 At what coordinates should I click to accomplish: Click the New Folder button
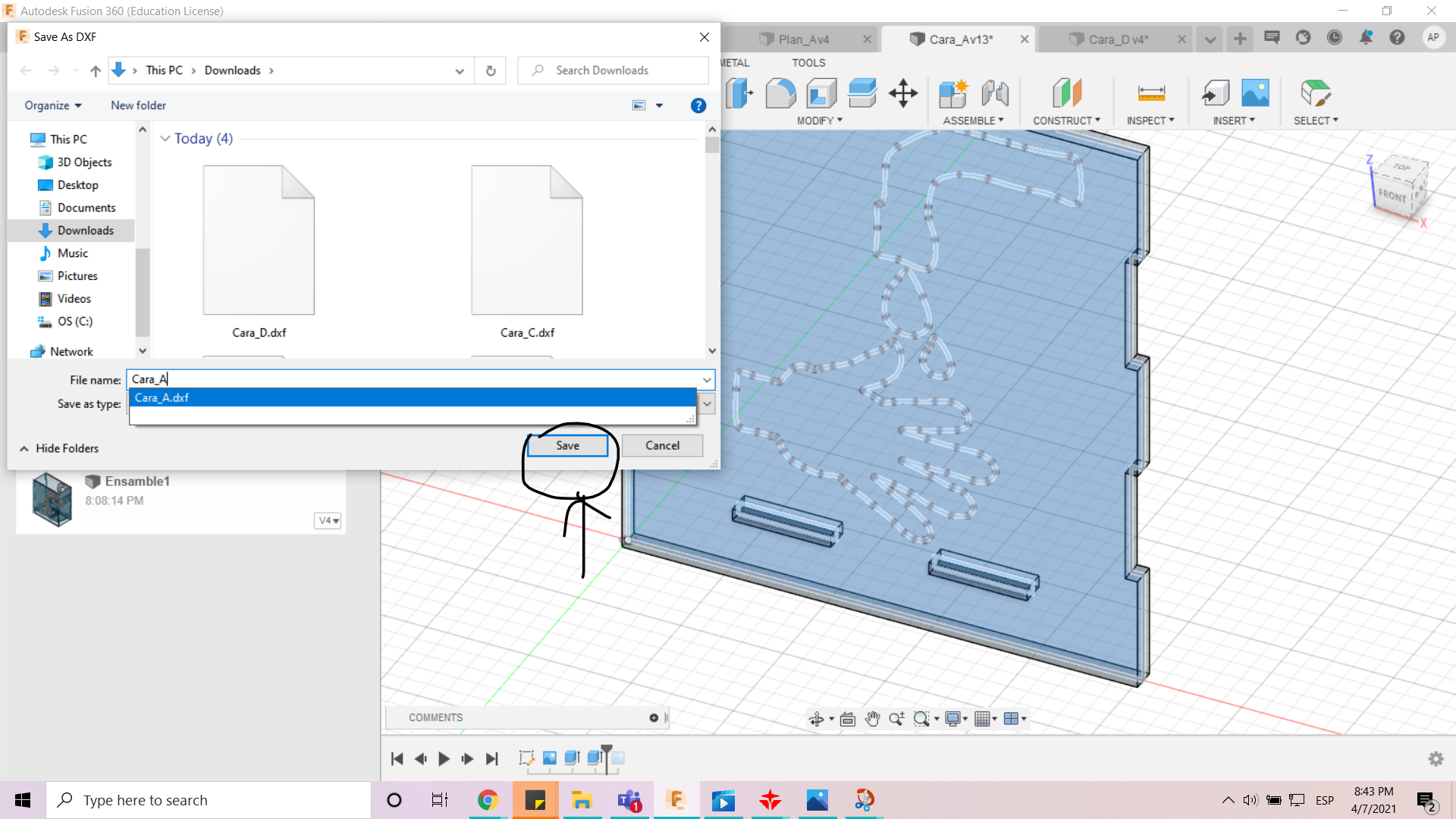click(138, 105)
